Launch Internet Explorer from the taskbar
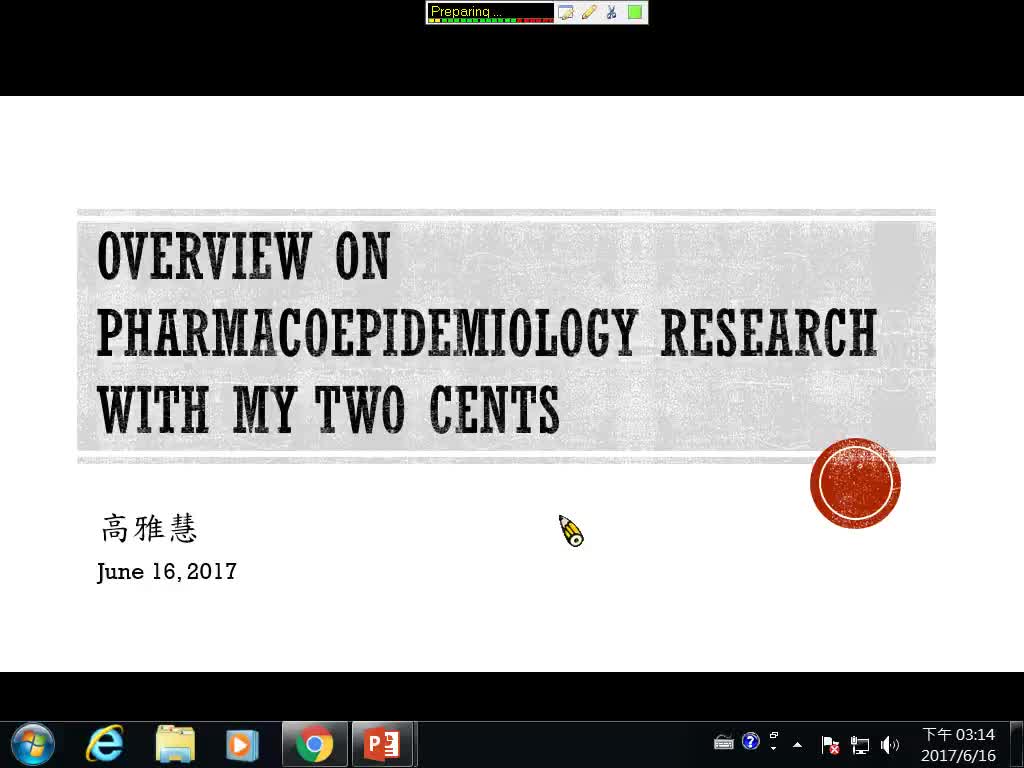The width and height of the screenshot is (1024, 768). [105, 744]
